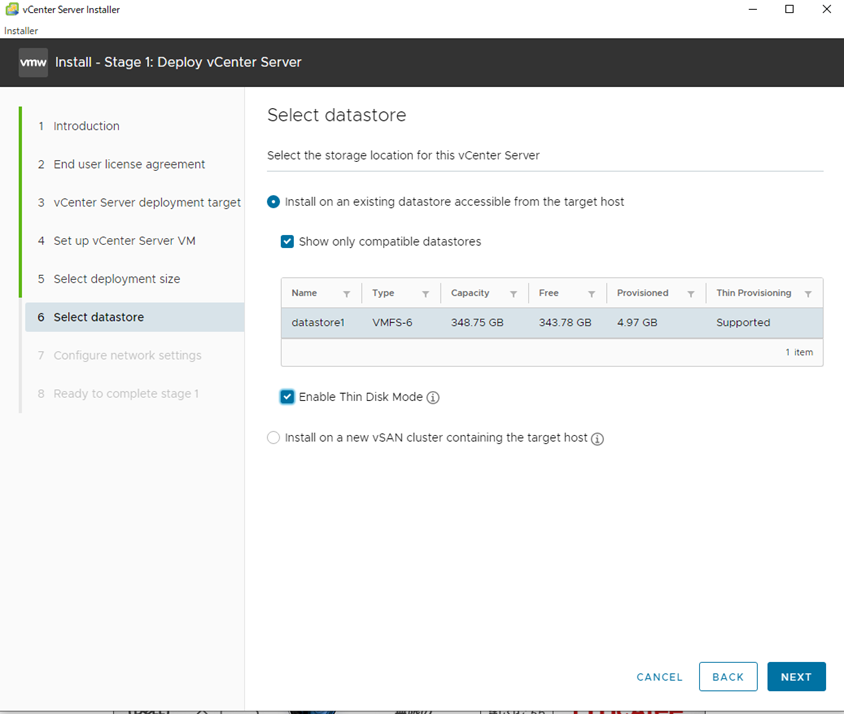The height and width of the screenshot is (714, 844).
Task: Click the BACK button
Action: (728, 677)
